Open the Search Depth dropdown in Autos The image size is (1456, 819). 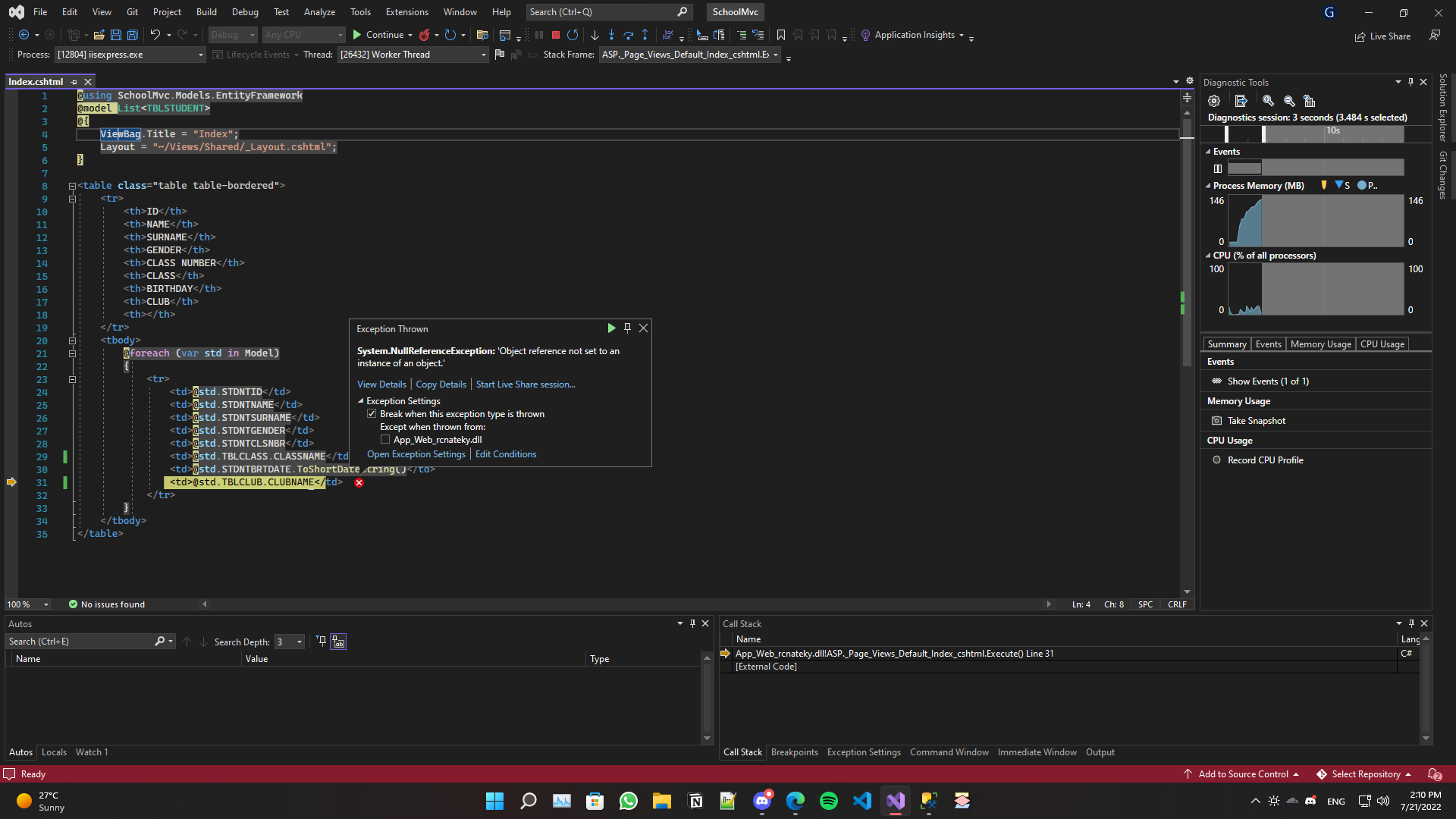[300, 642]
